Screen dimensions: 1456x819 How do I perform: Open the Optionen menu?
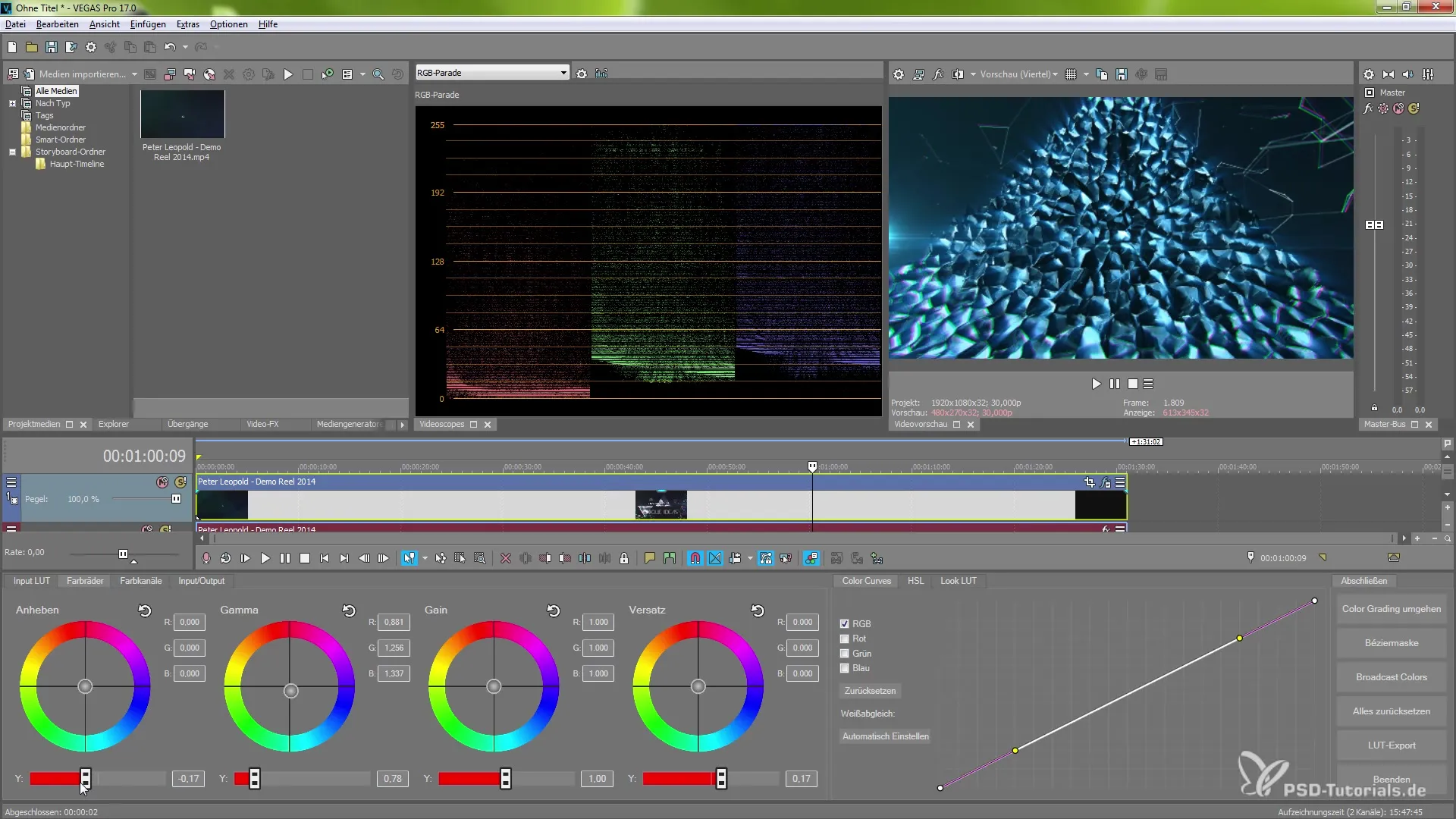tap(229, 24)
